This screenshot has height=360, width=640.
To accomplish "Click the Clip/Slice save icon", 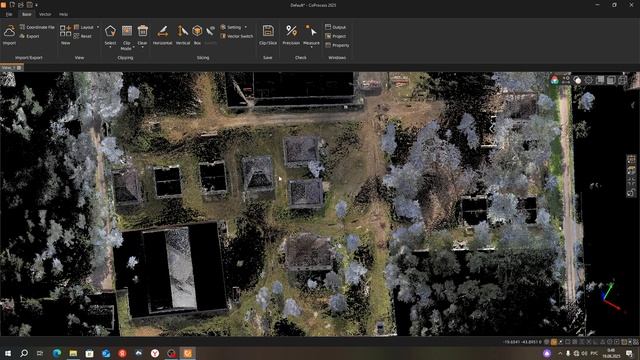I will [268, 31].
